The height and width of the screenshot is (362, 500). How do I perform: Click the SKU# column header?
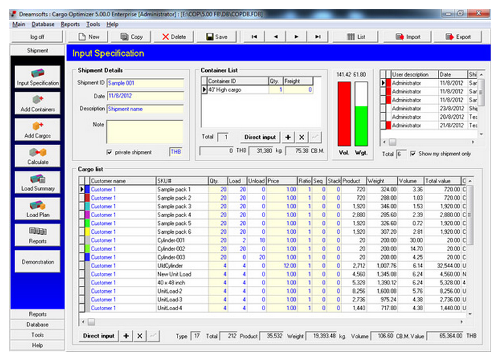[182, 181]
